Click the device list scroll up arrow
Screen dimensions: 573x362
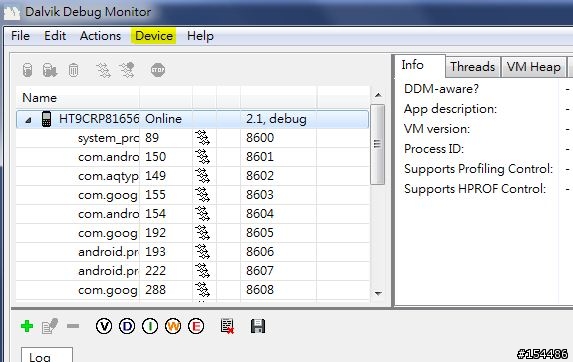click(378, 95)
